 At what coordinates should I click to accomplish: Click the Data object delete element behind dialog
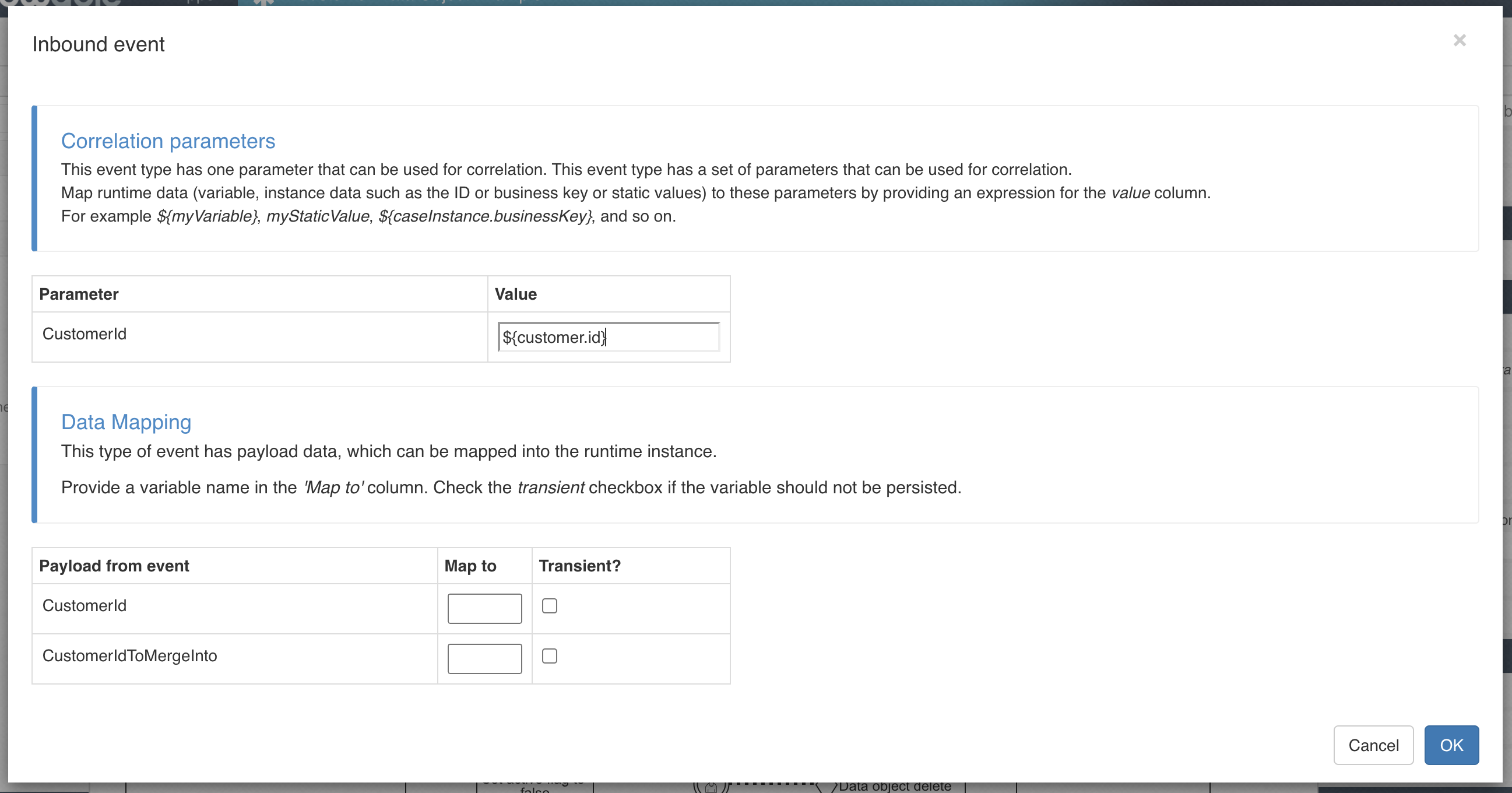coord(894,786)
